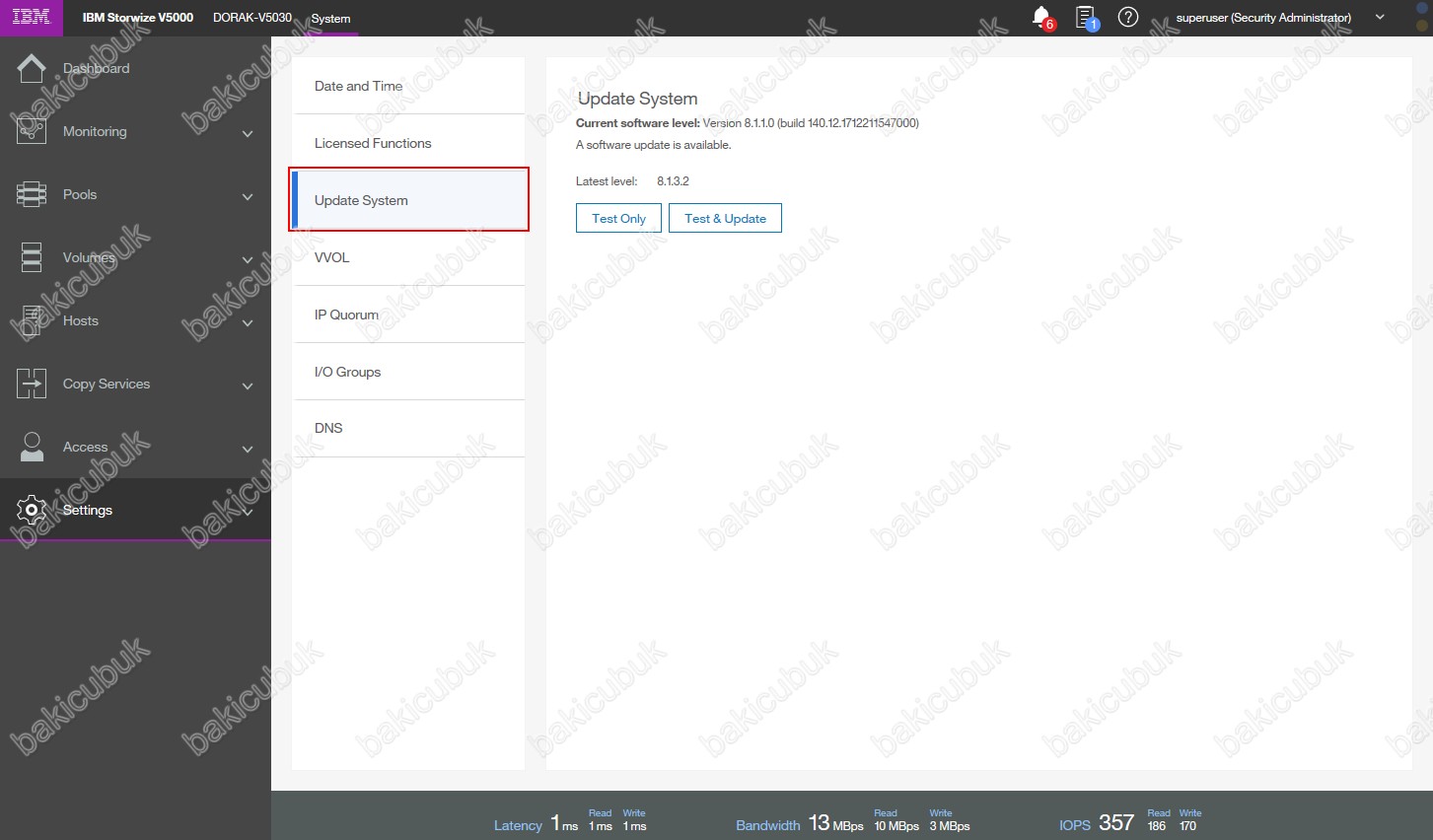Select the Copy Services icon
The height and width of the screenshot is (840, 1433).
pyautogui.click(x=32, y=384)
